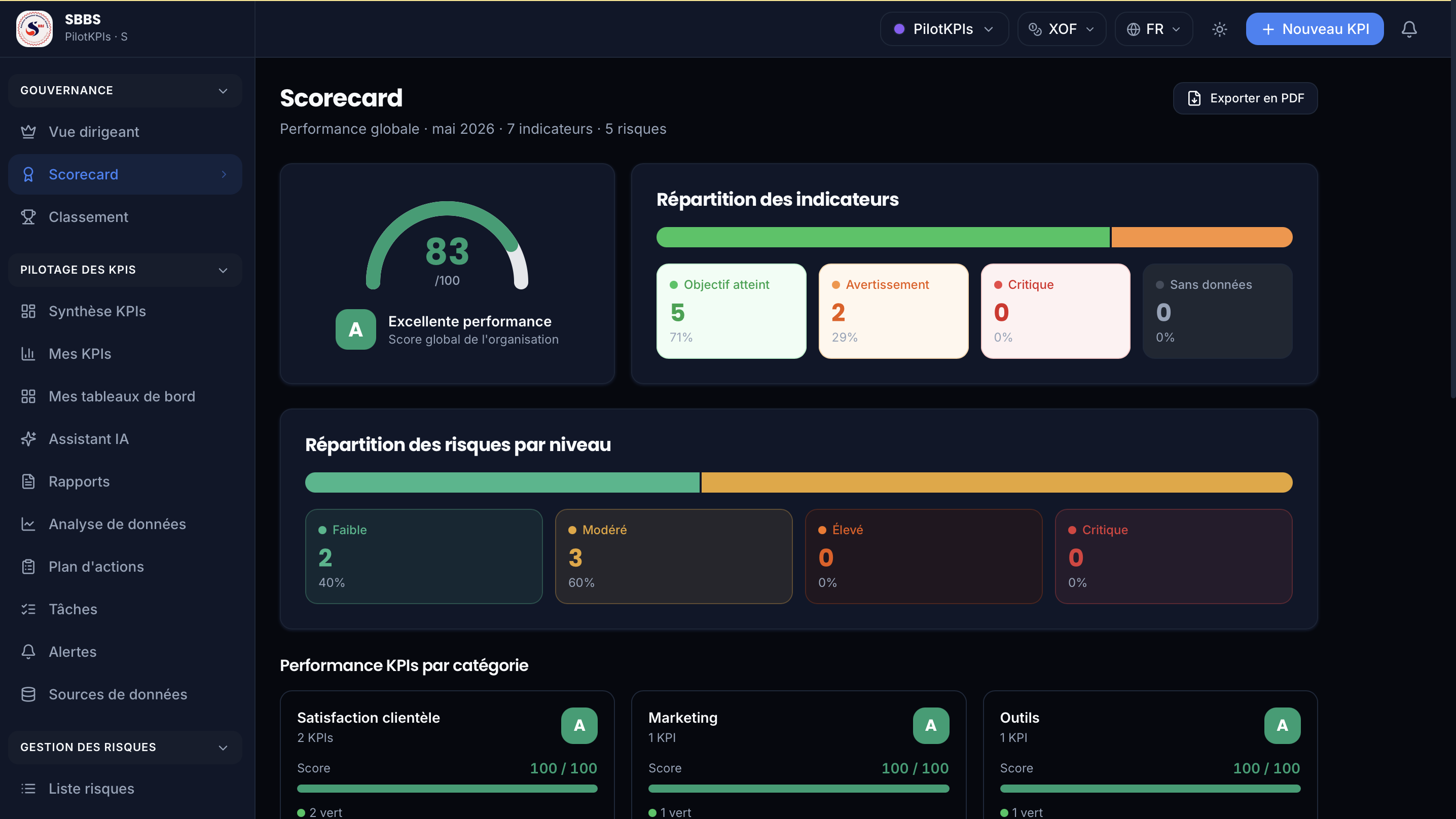This screenshot has height=819, width=1456.
Task: Click Satisfaction clientèle score progress bar
Action: (x=447, y=789)
